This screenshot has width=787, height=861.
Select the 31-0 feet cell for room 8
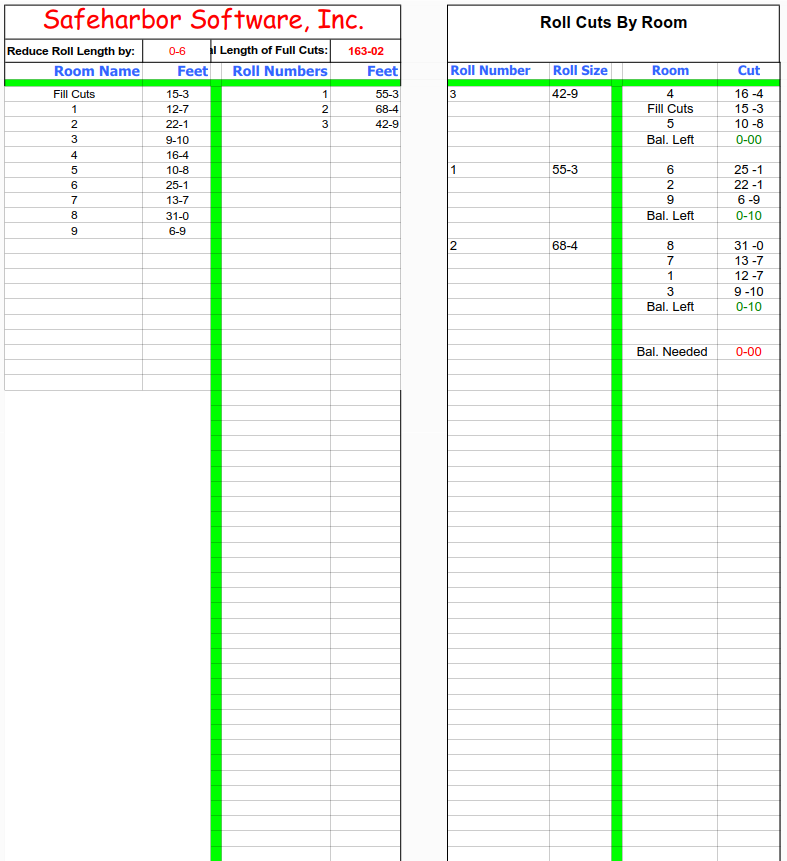177,216
